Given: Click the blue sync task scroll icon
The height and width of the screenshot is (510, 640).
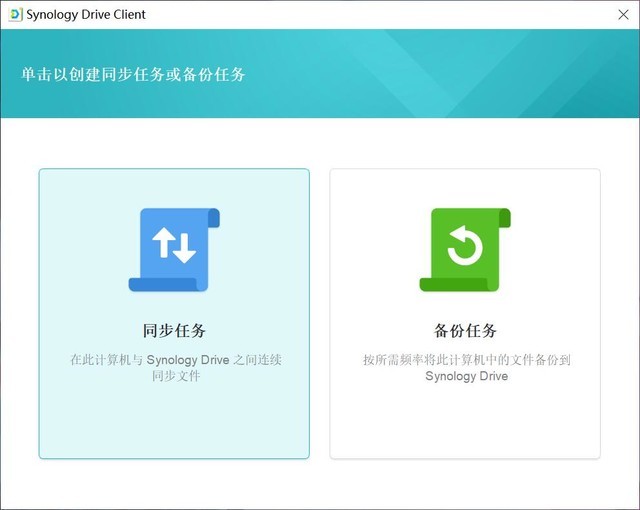Looking at the screenshot, I should (174, 250).
